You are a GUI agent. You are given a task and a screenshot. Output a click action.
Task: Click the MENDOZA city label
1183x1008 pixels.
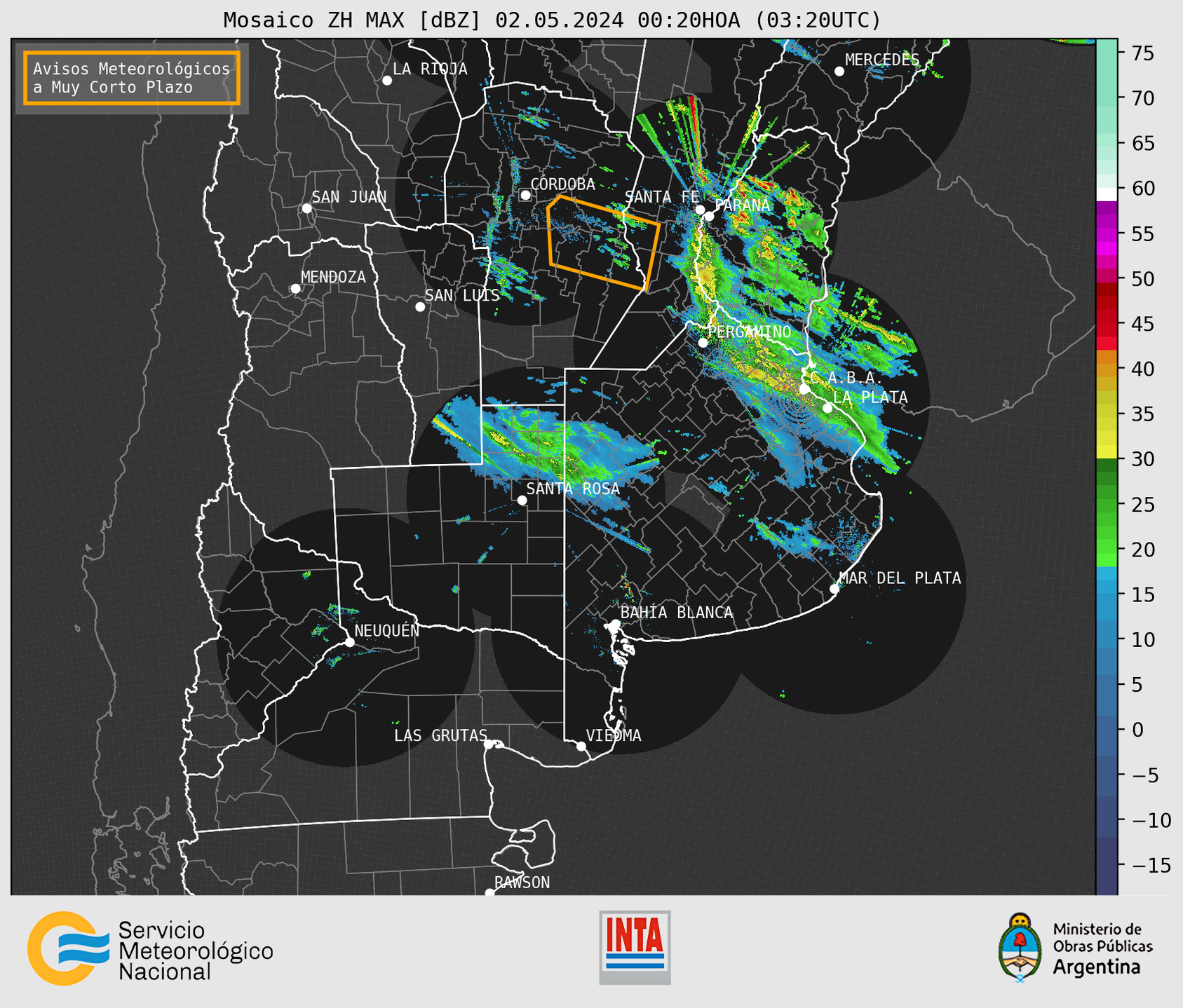coord(333,277)
